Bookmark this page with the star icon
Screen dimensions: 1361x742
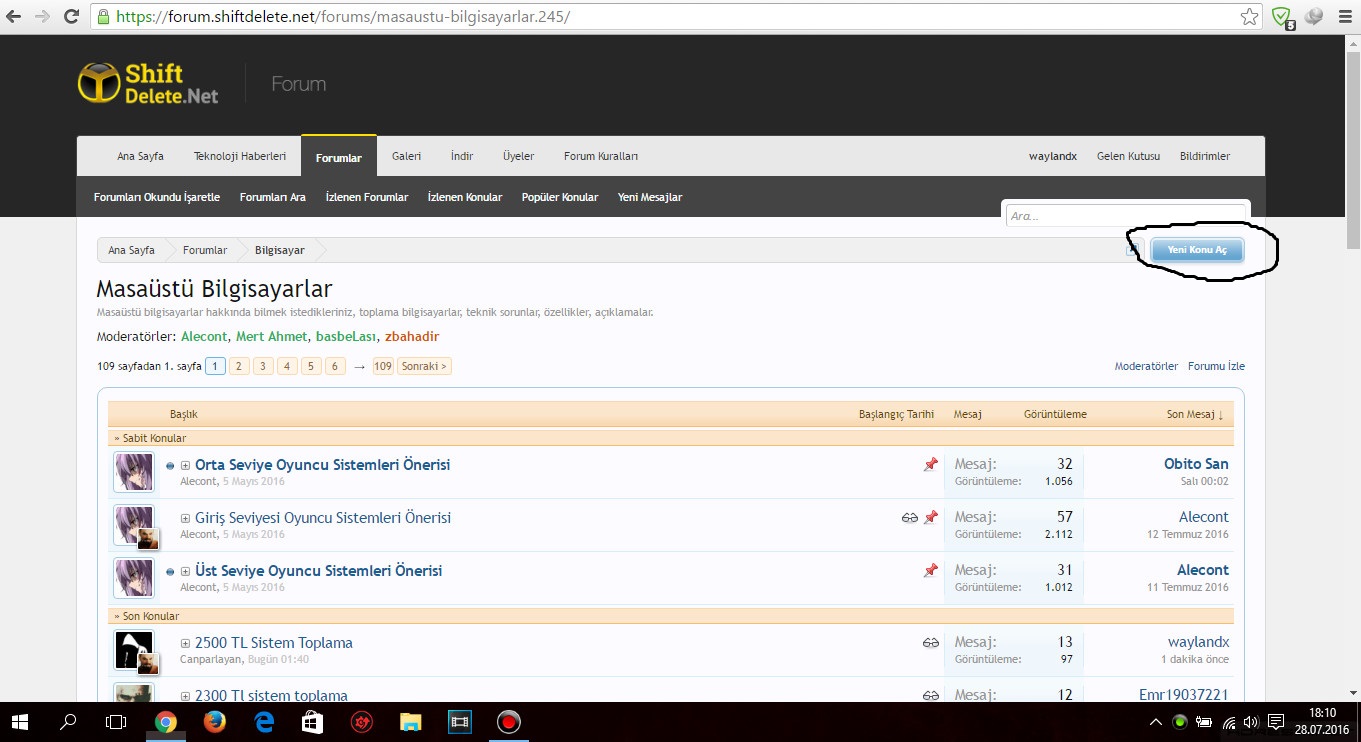1249,17
